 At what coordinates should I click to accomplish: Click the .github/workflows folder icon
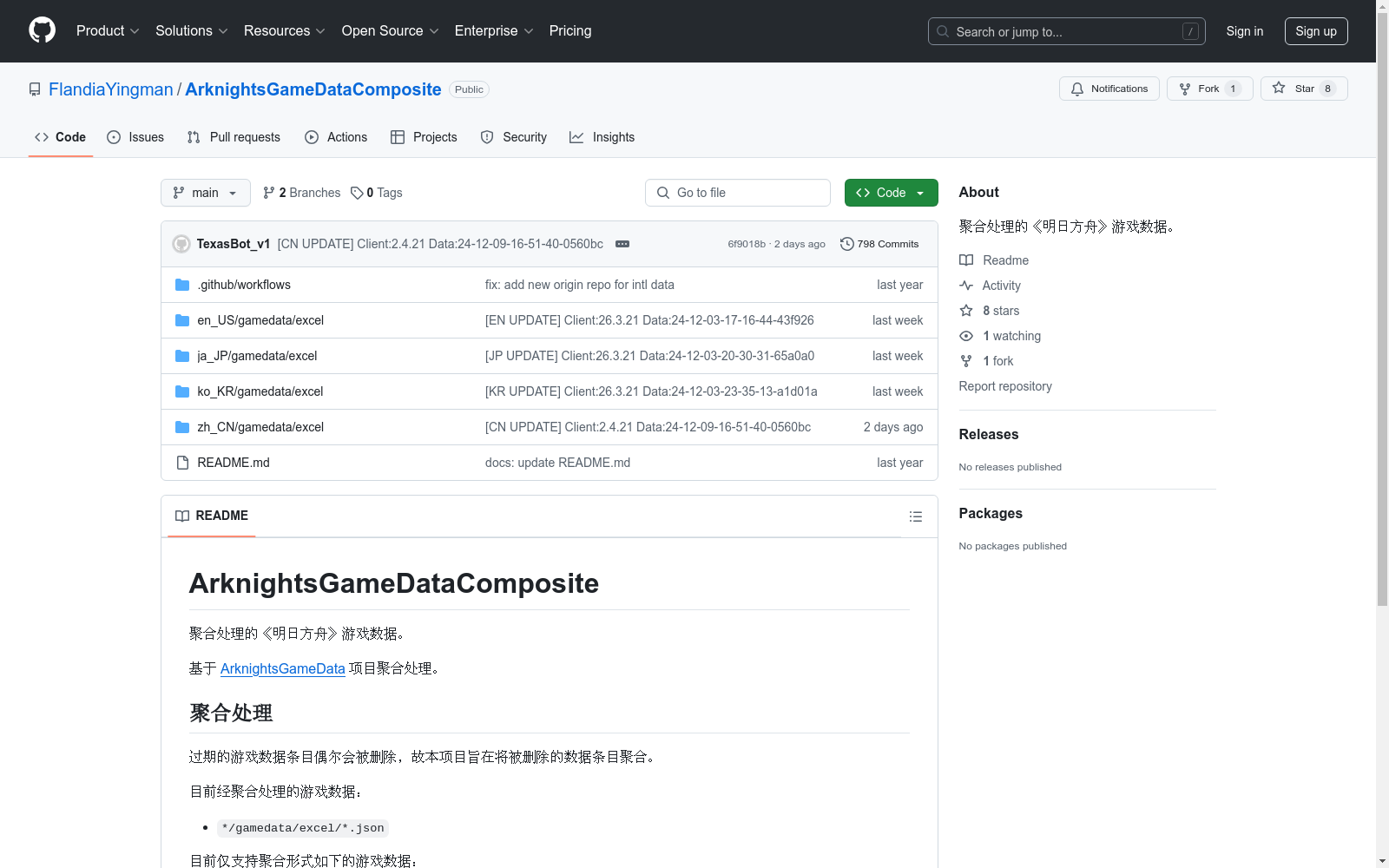tap(182, 285)
